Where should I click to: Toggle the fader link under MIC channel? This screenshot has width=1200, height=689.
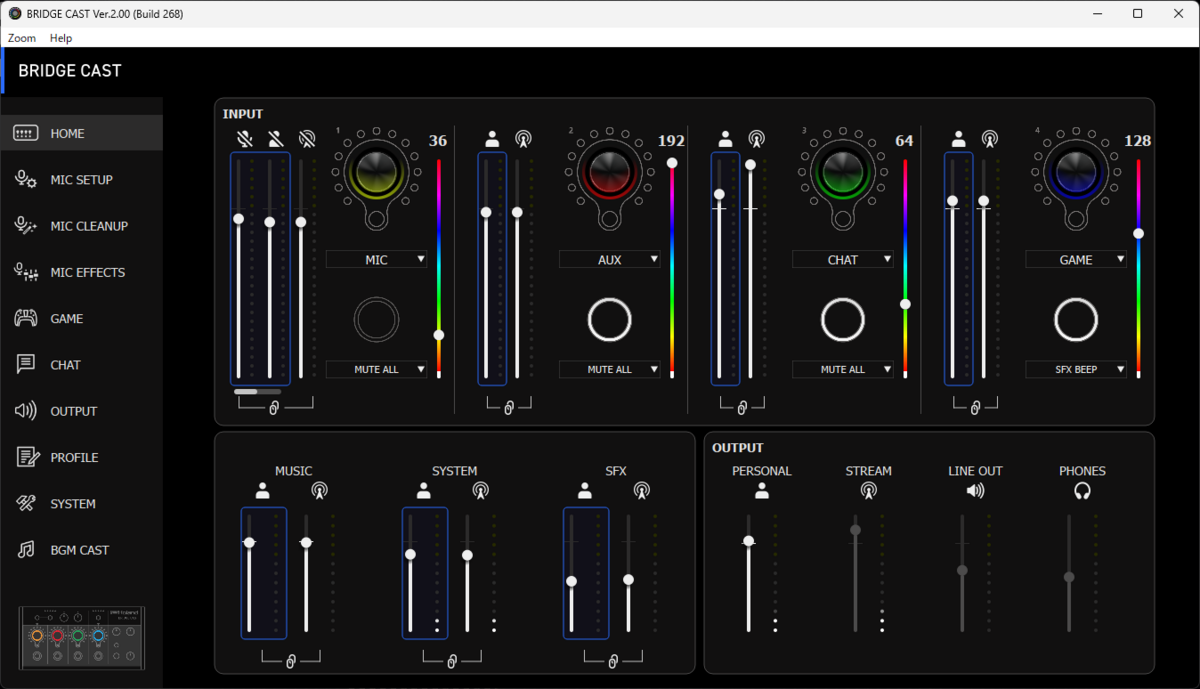[273, 408]
